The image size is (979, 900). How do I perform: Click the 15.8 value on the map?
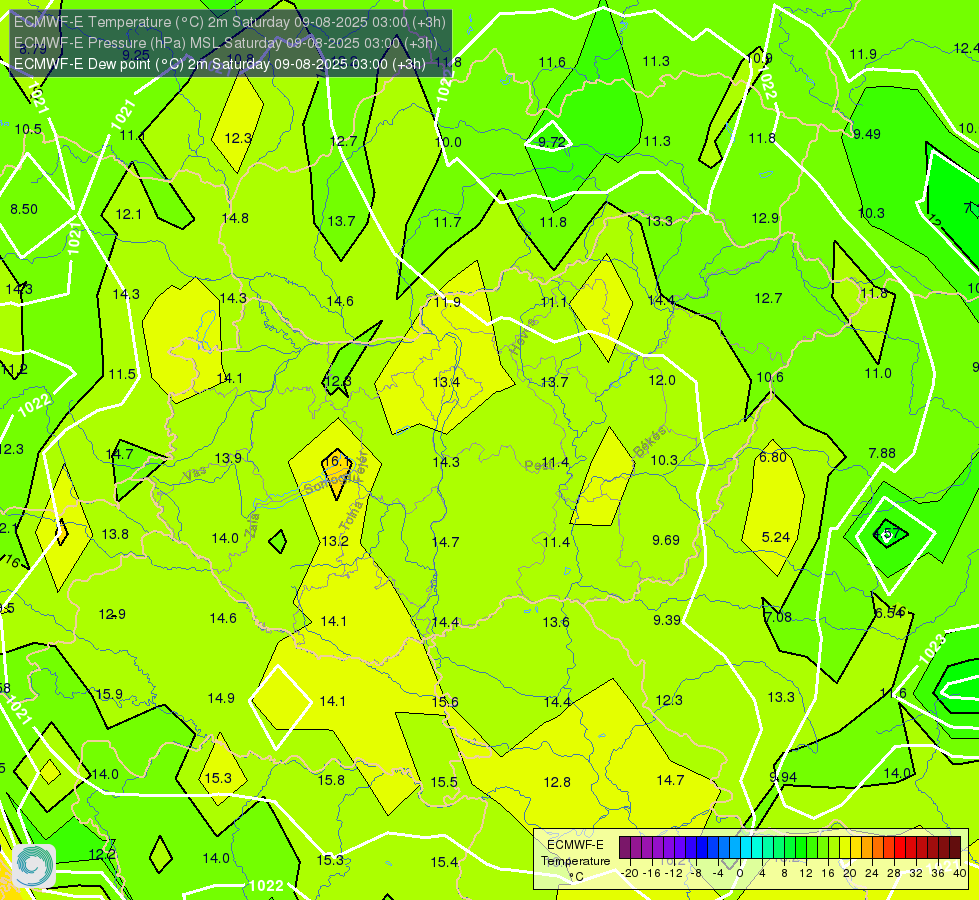(331, 779)
